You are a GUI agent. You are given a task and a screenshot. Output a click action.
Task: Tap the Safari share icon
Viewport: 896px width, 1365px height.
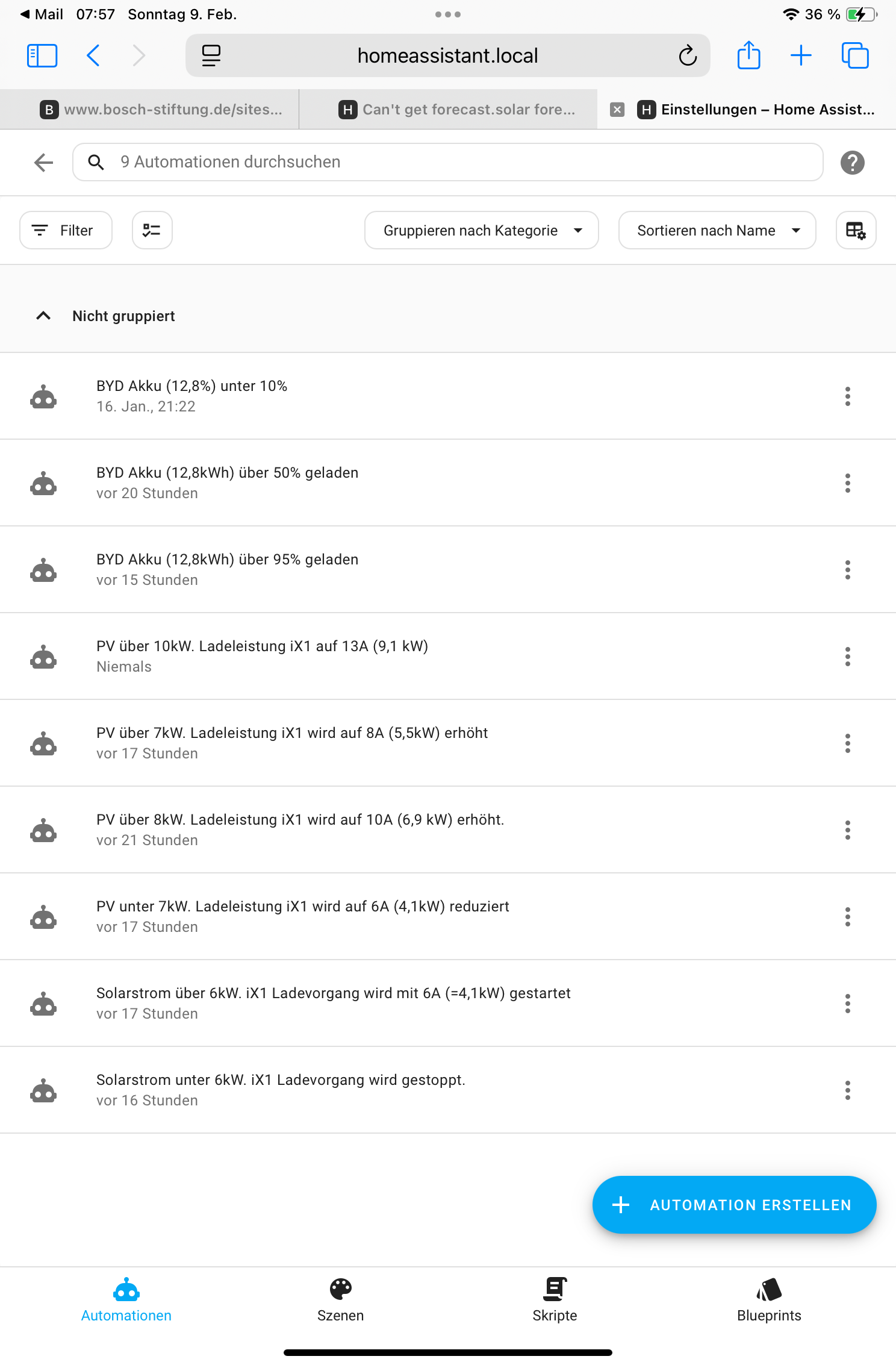click(748, 55)
